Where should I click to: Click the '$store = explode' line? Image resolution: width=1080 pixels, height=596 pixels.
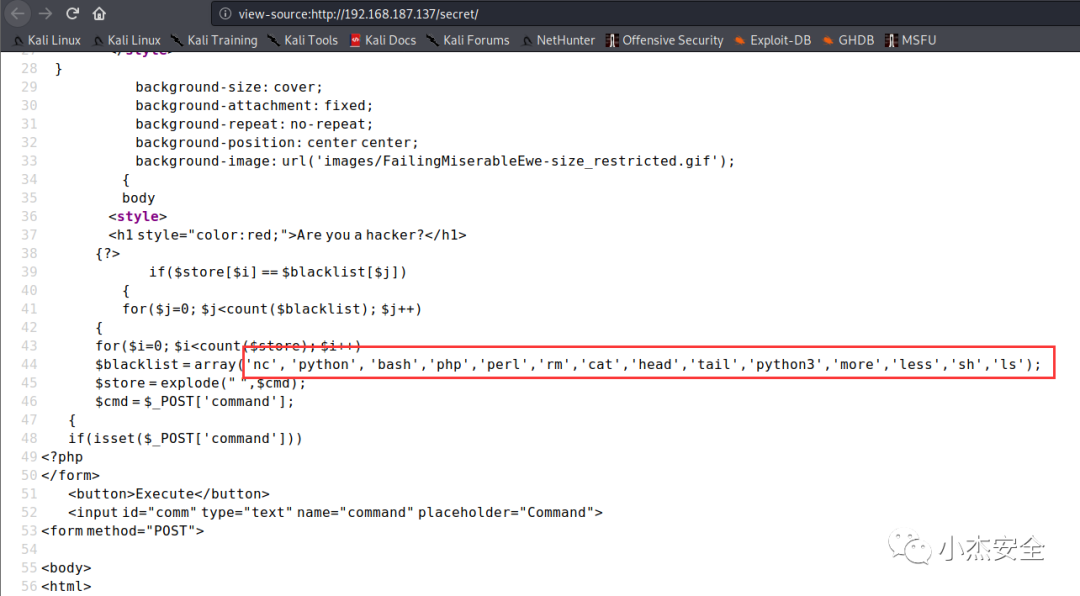point(200,383)
